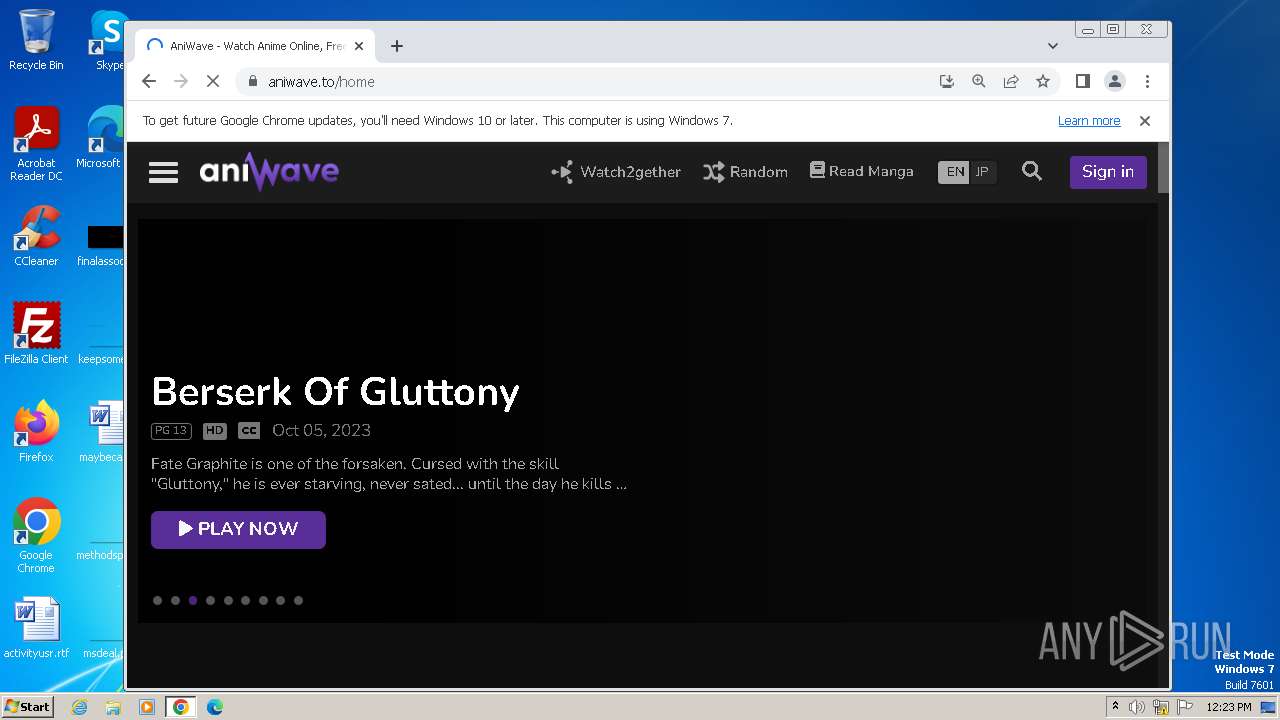Image resolution: width=1280 pixels, height=720 pixels.
Task: Click PLAY NOW for Berserk Of Gluttony
Action: click(238, 529)
